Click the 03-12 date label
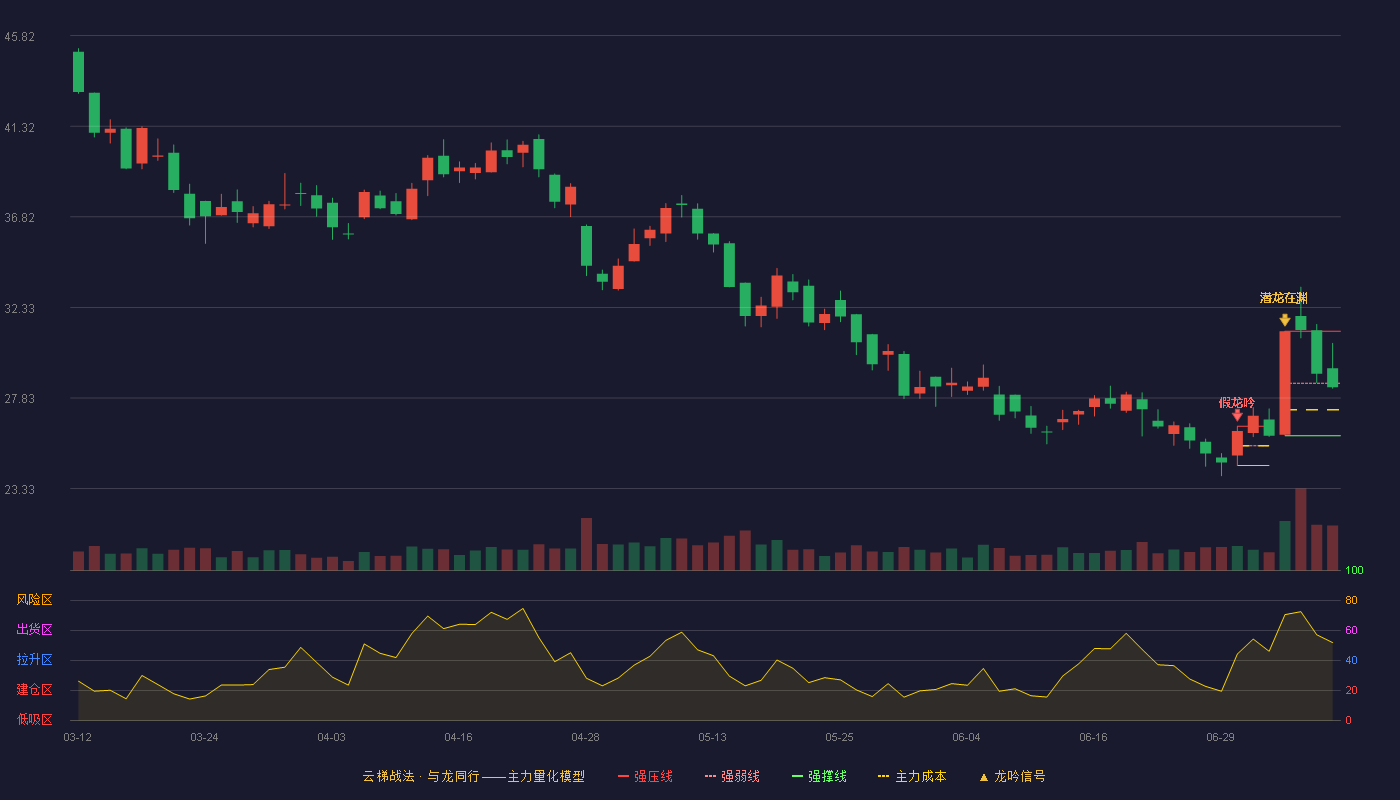This screenshot has width=1400, height=800. 77,737
